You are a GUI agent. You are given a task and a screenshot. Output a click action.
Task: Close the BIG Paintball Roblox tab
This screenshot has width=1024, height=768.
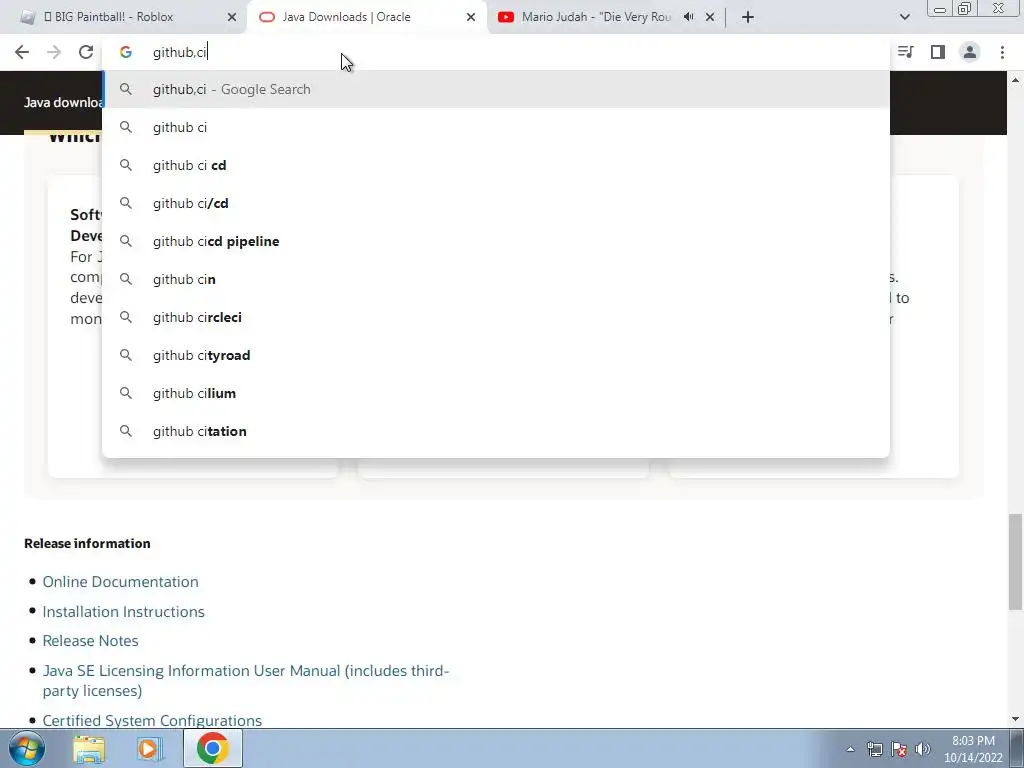pyautogui.click(x=232, y=17)
